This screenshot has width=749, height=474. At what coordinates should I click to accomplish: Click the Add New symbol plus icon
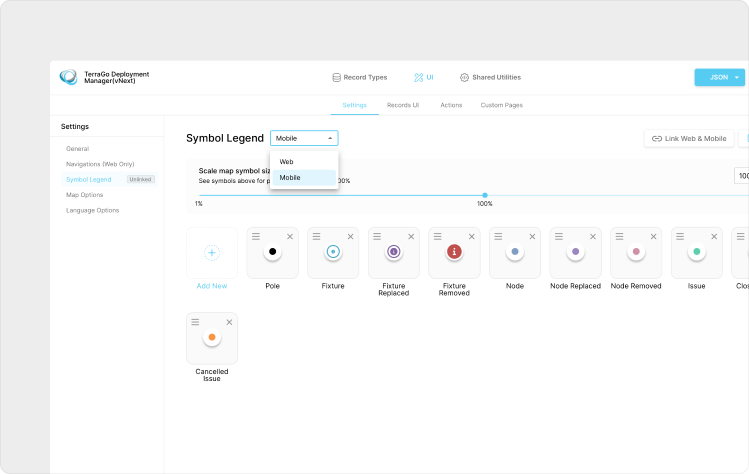point(211,253)
